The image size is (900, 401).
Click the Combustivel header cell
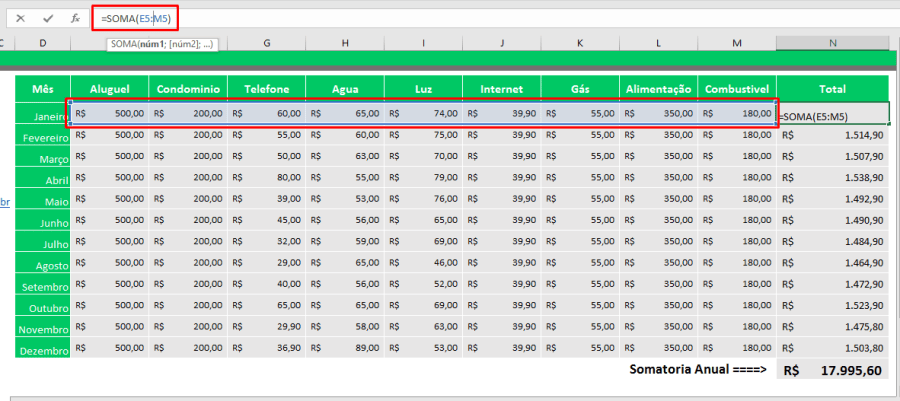pyautogui.click(x=737, y=89)
